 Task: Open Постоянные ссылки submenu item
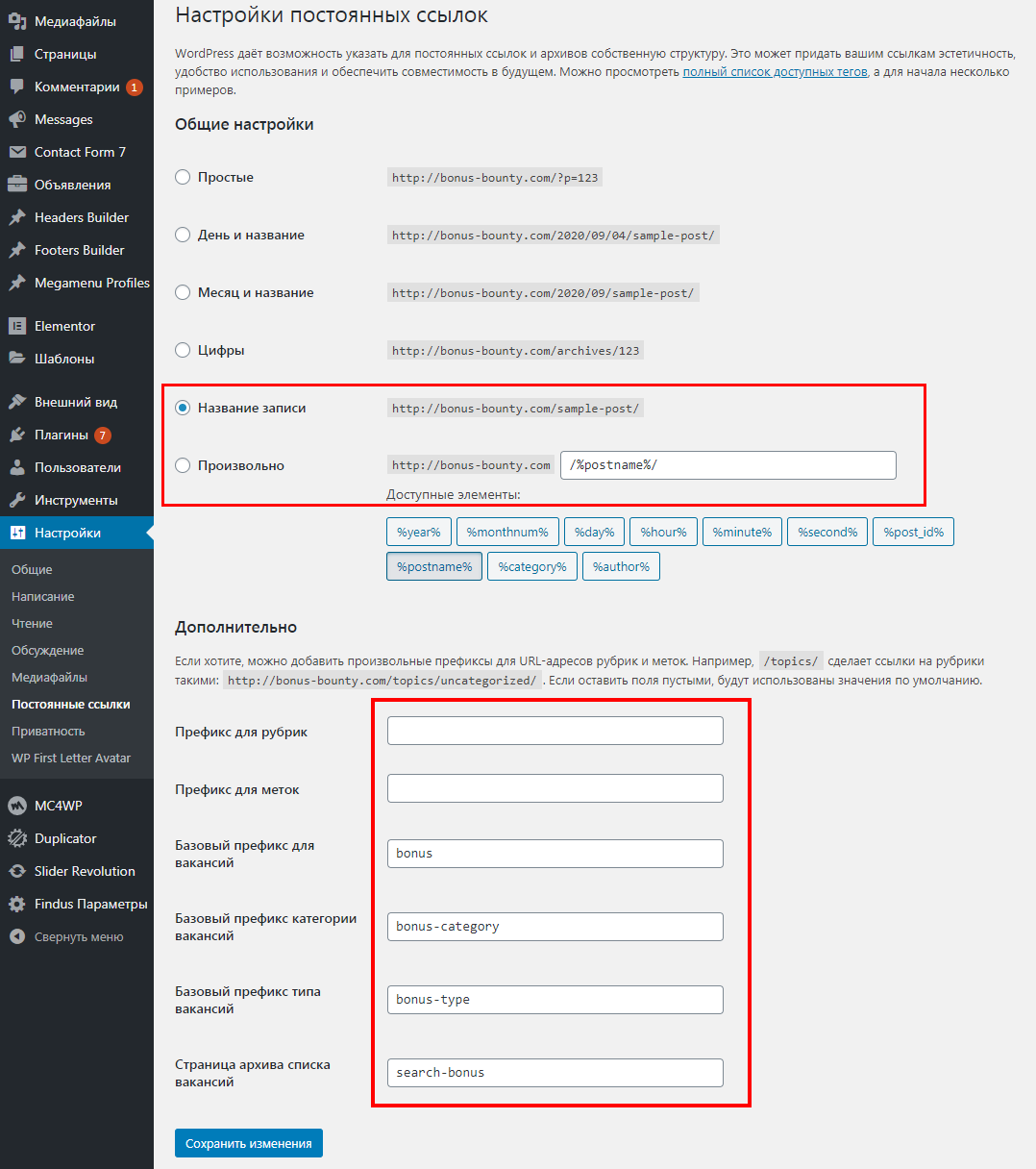point(71,705)
